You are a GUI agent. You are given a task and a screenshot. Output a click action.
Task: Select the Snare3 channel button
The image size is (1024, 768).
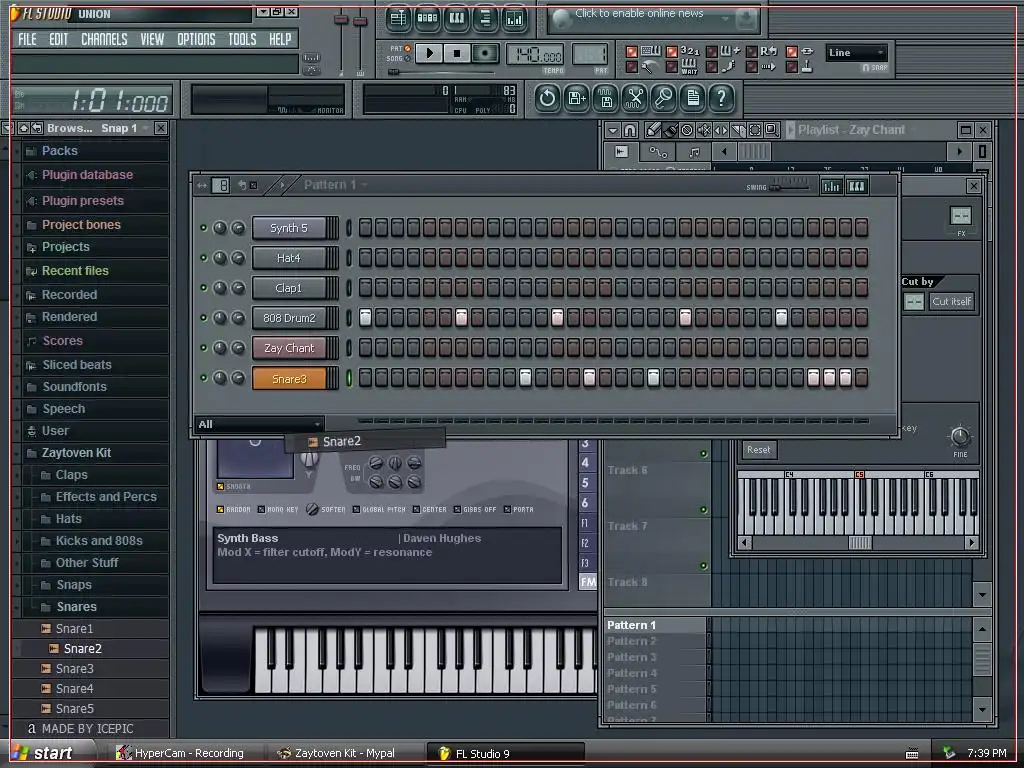click(289, 379)
